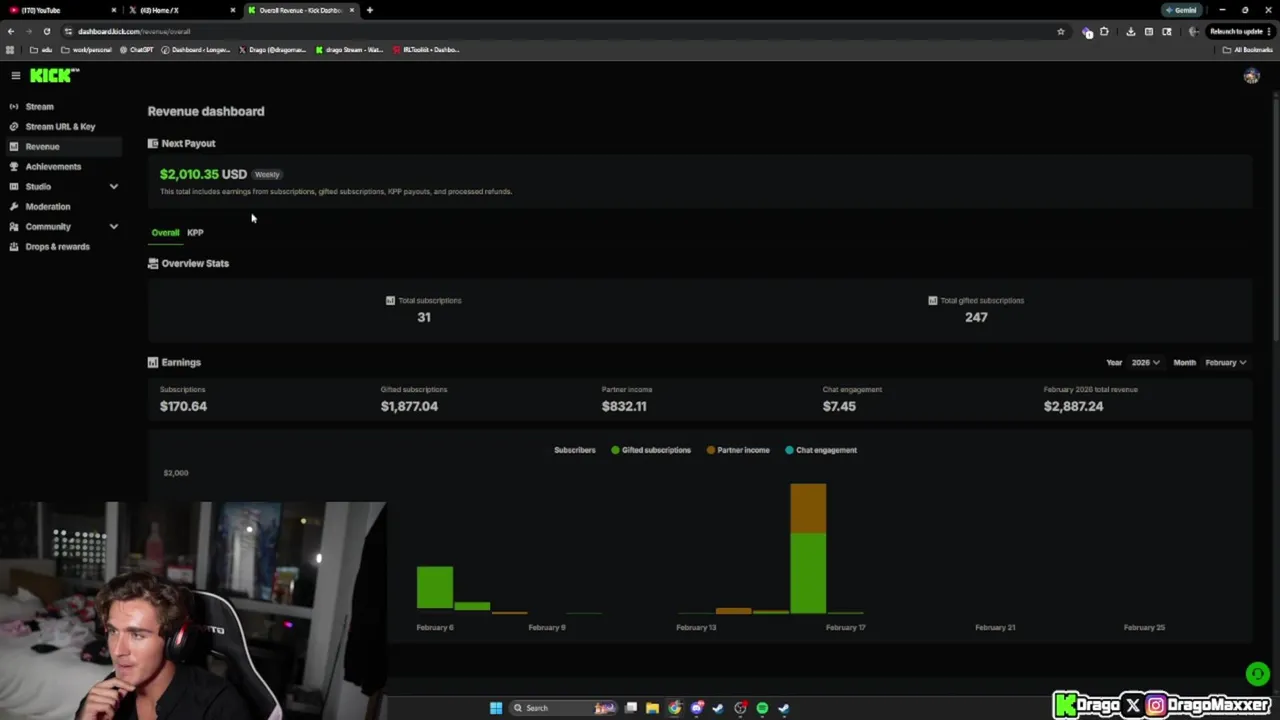Open the profile avatar menu

coord(1251,76)
